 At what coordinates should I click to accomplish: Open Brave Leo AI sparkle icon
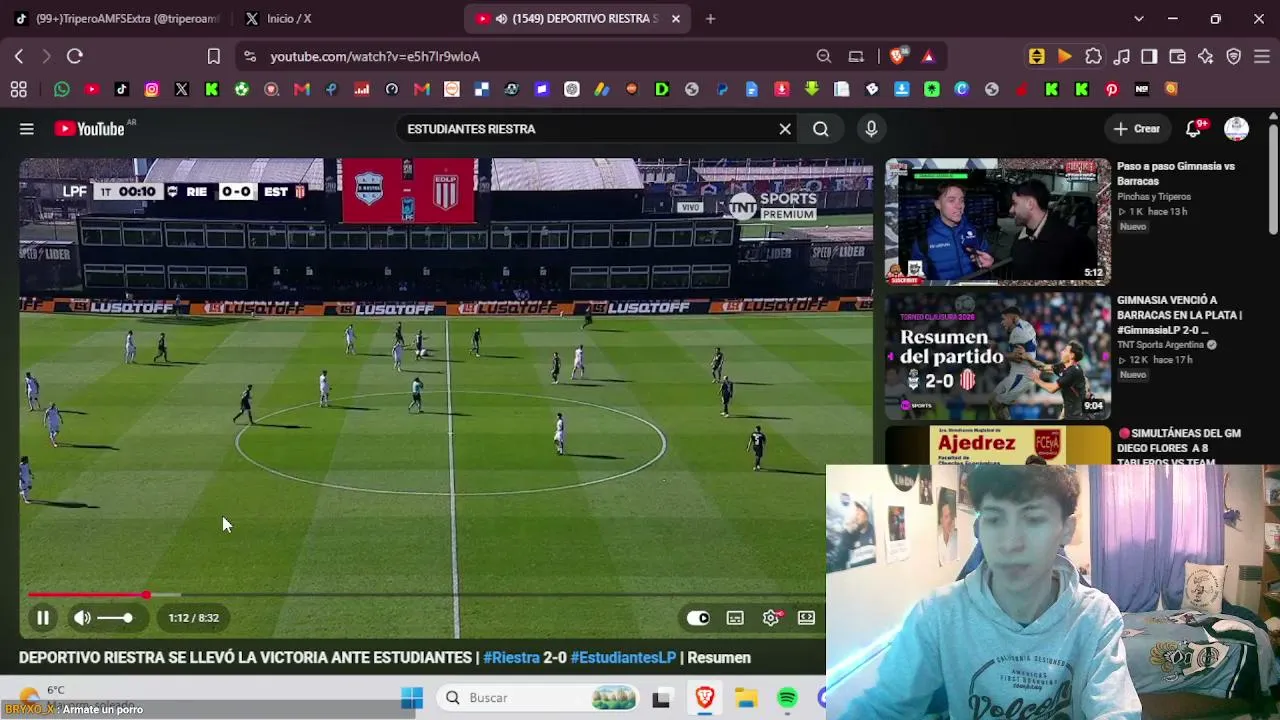coord(1206,57)
